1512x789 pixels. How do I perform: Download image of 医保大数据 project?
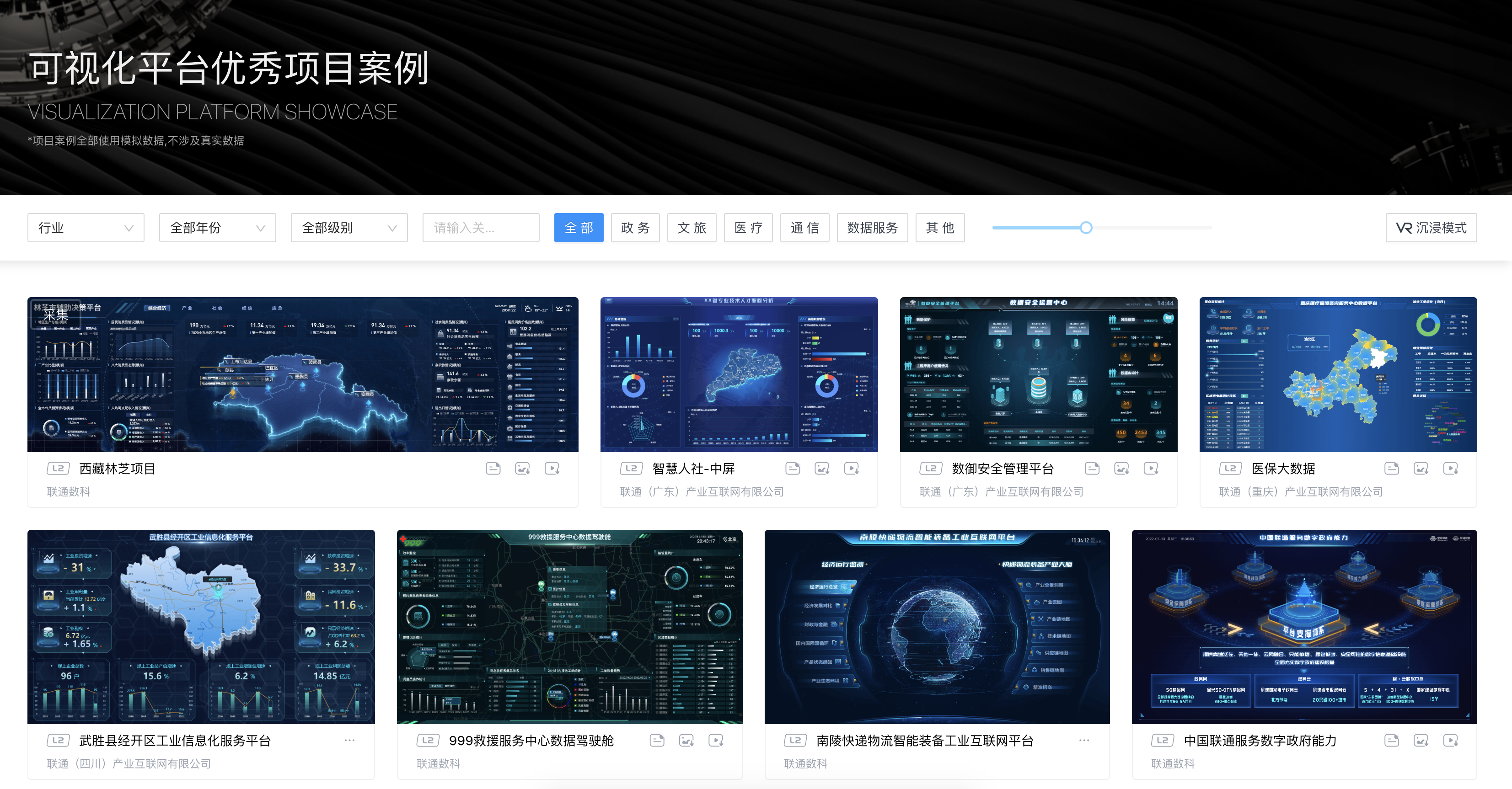[x=1421, y=468]
